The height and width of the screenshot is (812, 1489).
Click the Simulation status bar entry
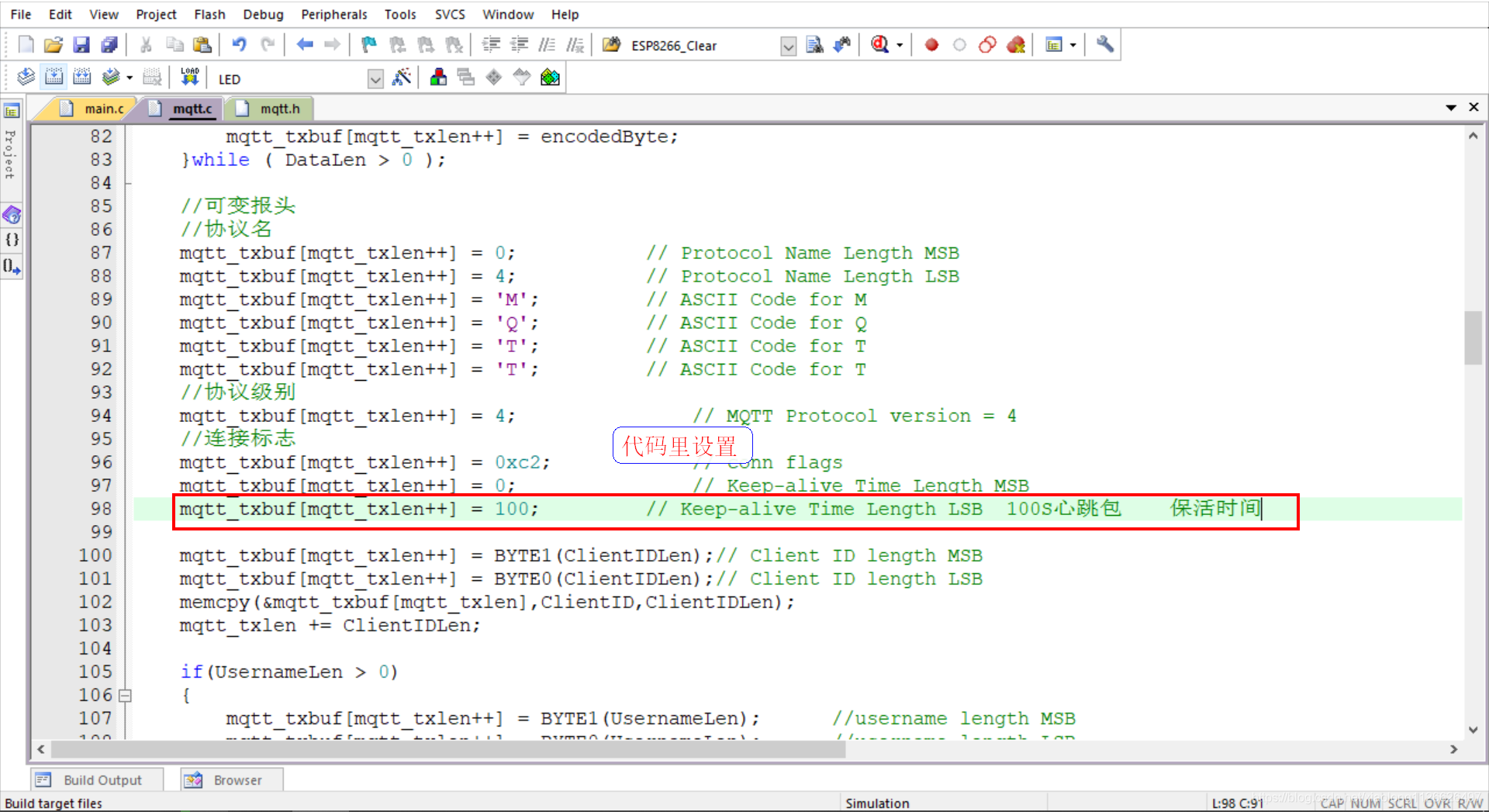point(877,803)
